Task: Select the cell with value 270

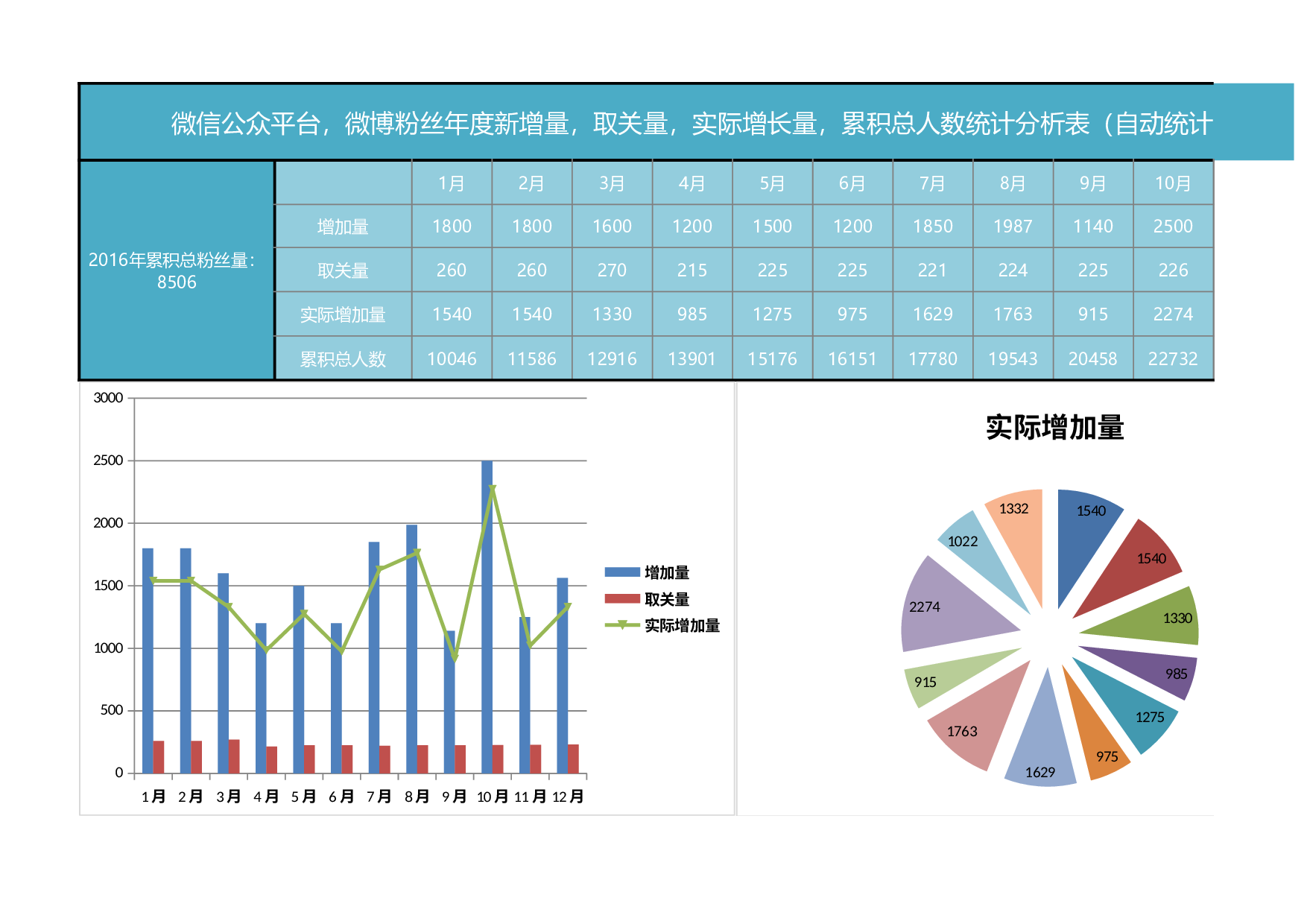Action: [613, 270]
